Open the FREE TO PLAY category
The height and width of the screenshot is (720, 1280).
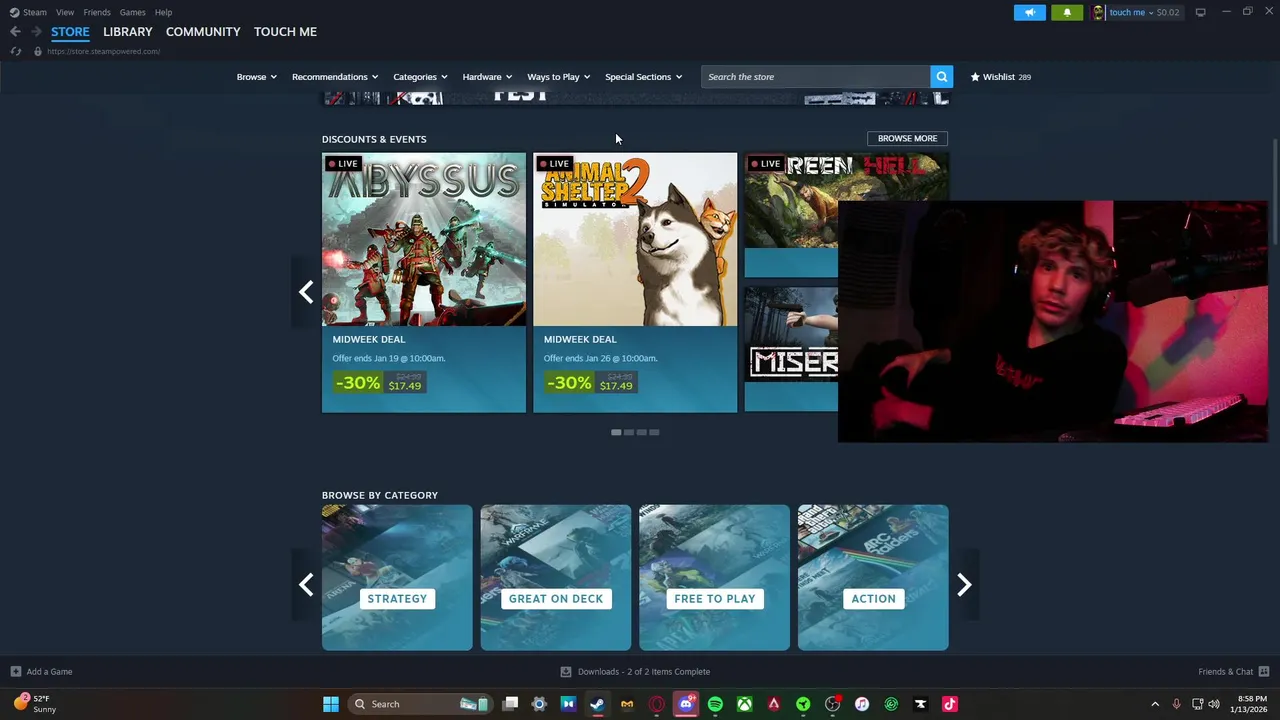[x=714, y=578]
